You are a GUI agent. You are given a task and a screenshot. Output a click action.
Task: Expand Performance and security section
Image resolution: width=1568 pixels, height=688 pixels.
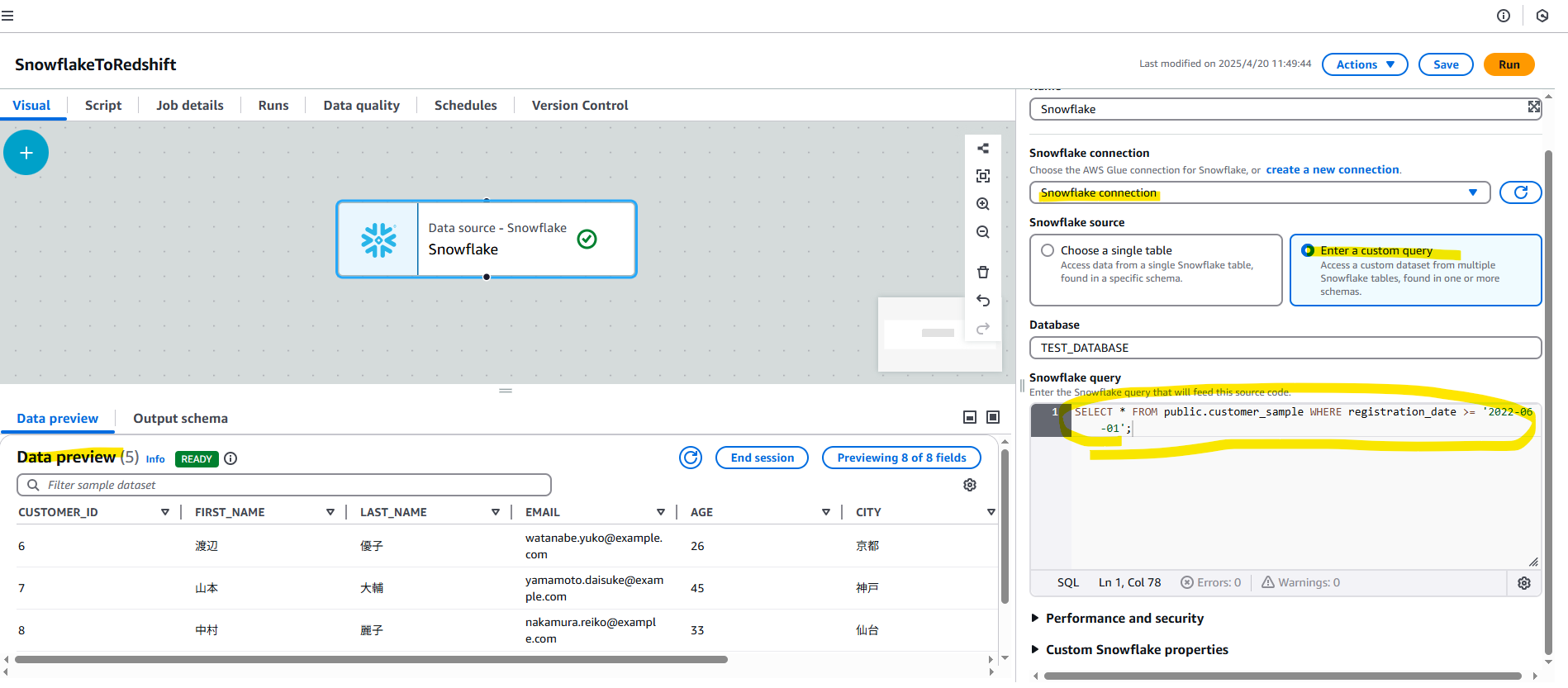(x=1116, y=619)
